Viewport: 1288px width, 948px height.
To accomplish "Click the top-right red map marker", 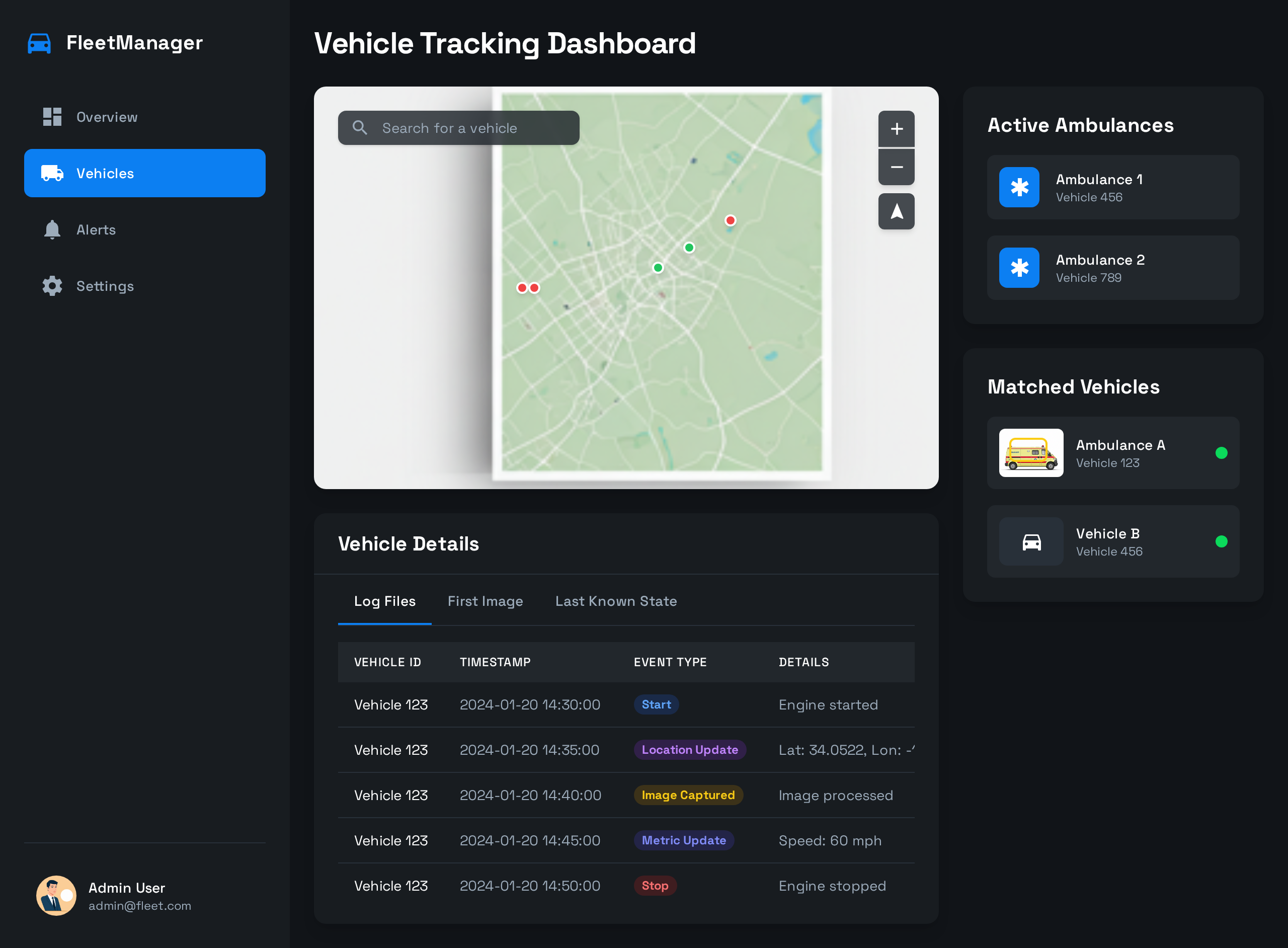I will pyautogui.click(x=730, y=220).
